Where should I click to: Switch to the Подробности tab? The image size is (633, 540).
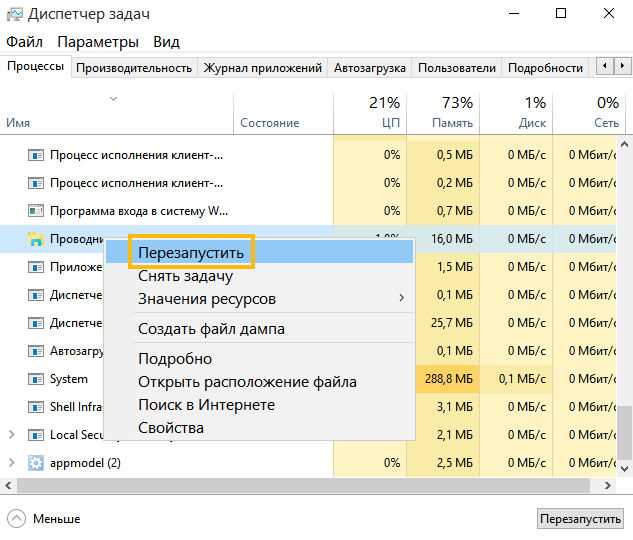[x=545, y=67]
